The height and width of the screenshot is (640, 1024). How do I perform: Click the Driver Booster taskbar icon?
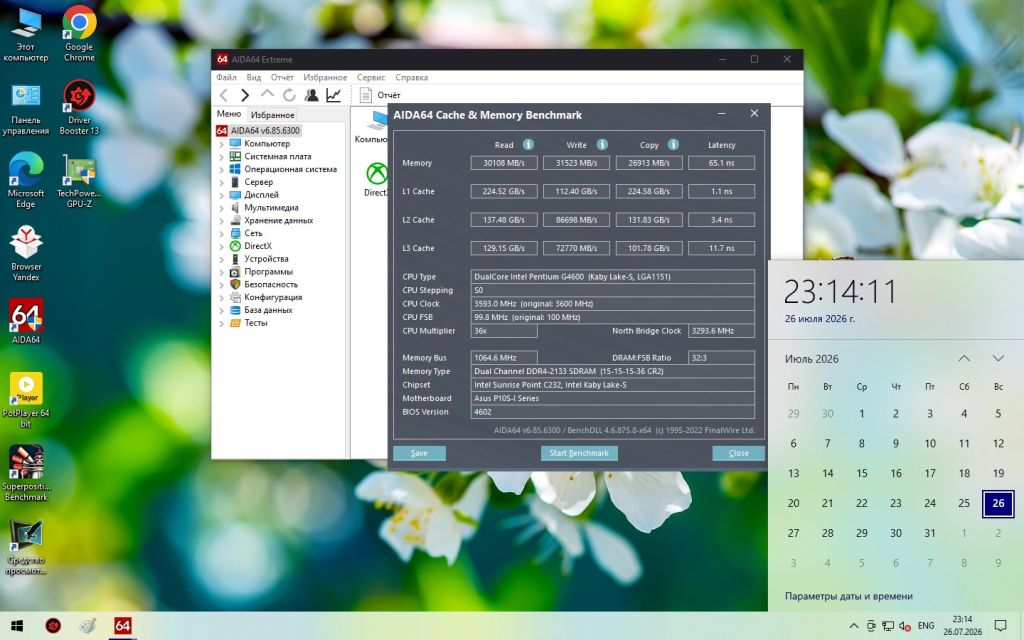point(53,626)
